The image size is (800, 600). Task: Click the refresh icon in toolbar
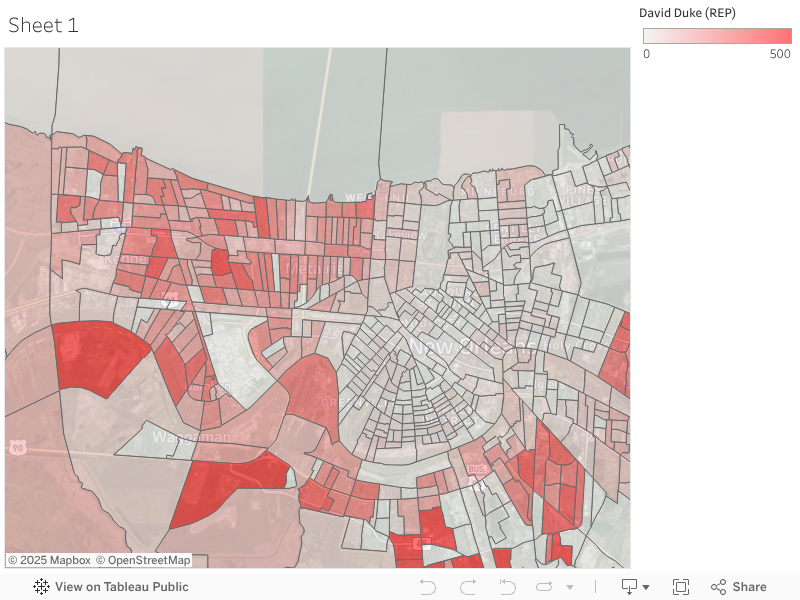544,587
